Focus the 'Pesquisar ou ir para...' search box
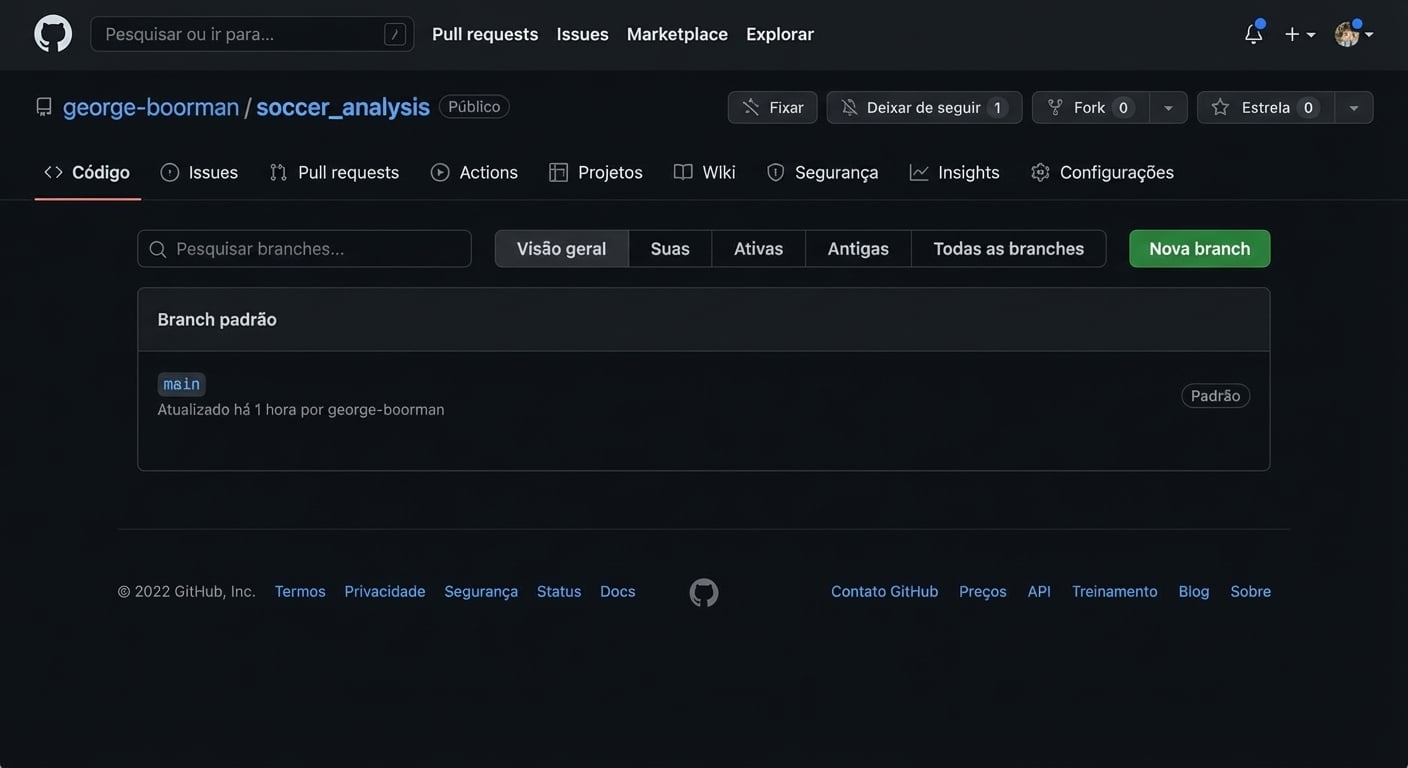1408x768 pixels. pyautogui.click(x=252, y=34)
